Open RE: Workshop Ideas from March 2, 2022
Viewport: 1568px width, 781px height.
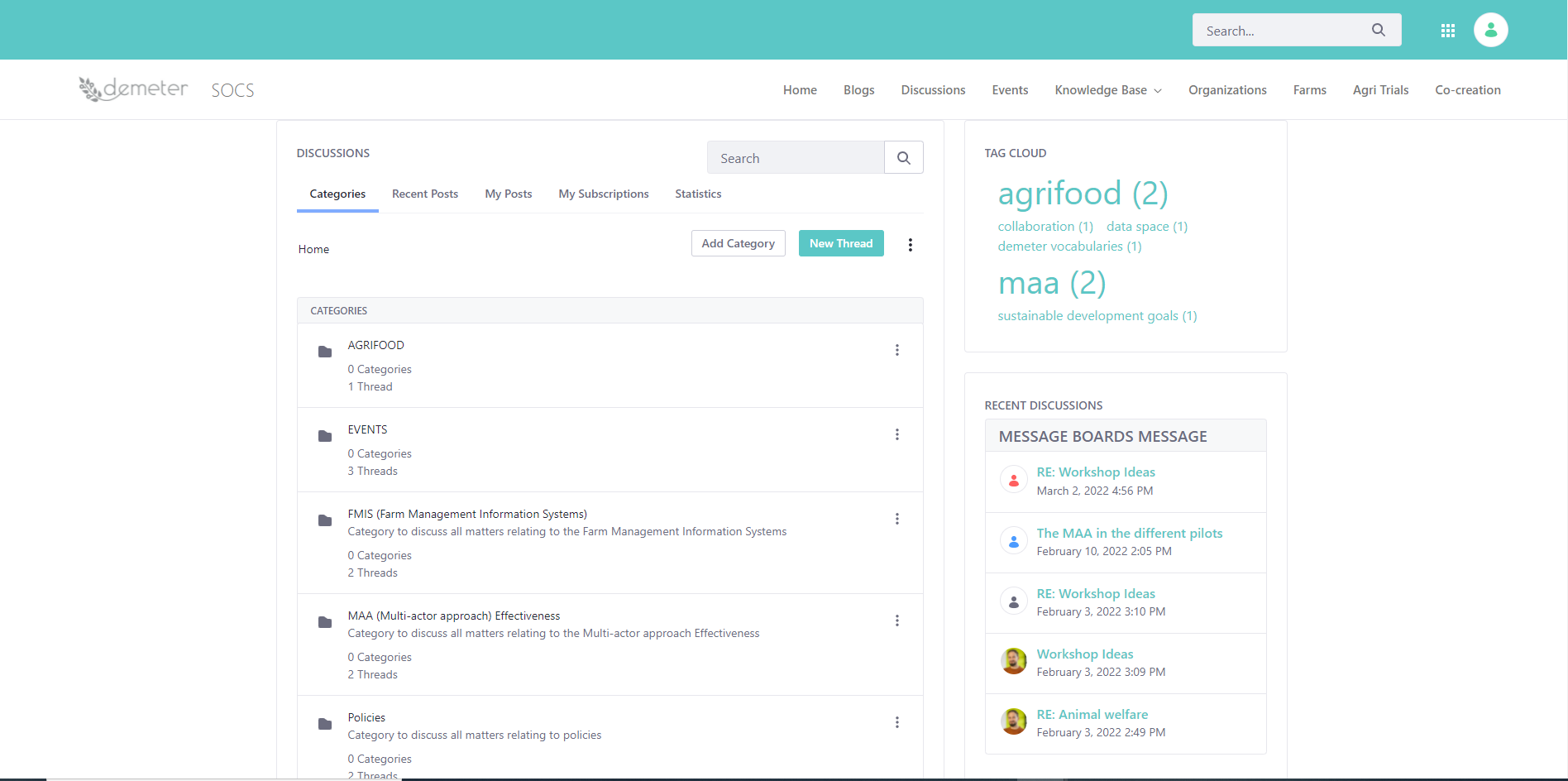[1096, 472]
